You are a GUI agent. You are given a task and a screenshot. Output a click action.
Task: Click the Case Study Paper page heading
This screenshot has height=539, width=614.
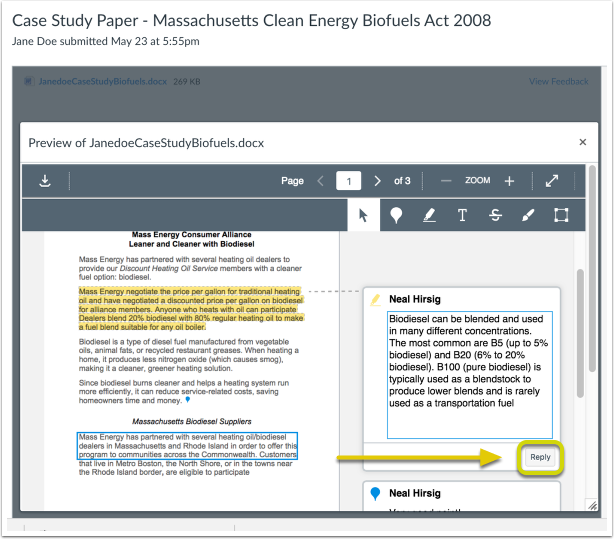[x=251, y=21]
